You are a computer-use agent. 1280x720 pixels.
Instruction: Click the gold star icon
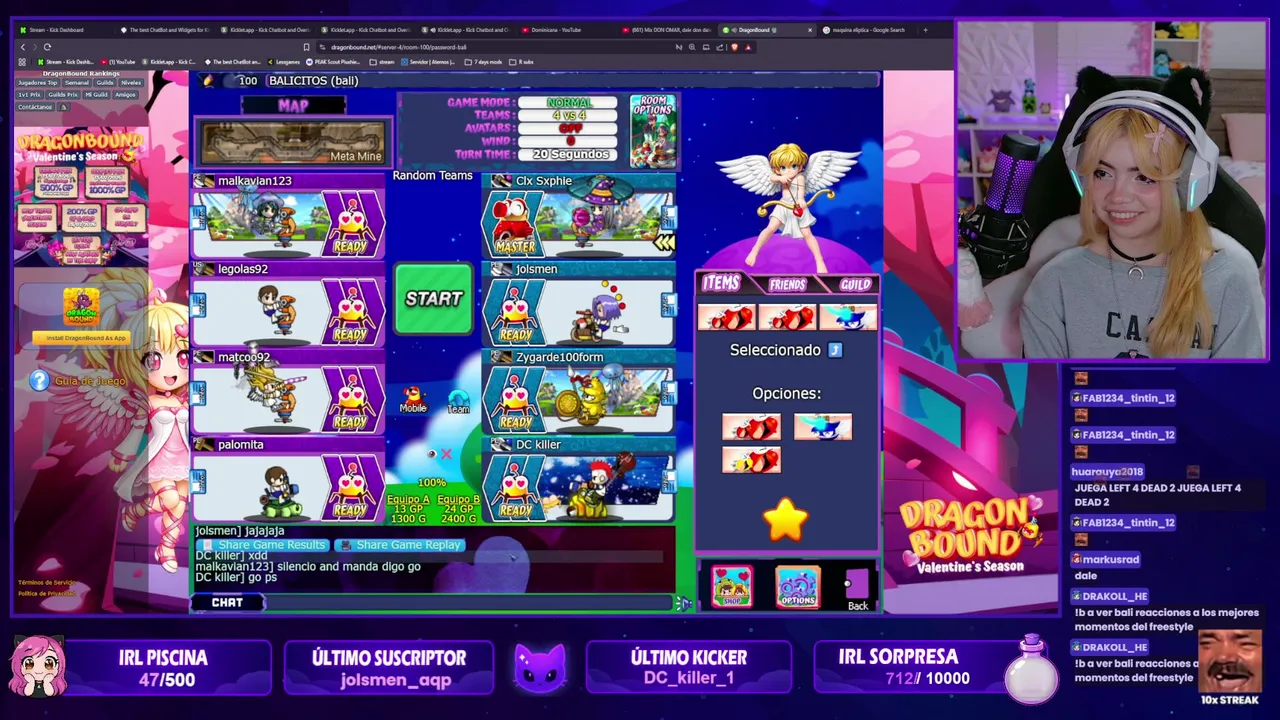pos(786,520)
